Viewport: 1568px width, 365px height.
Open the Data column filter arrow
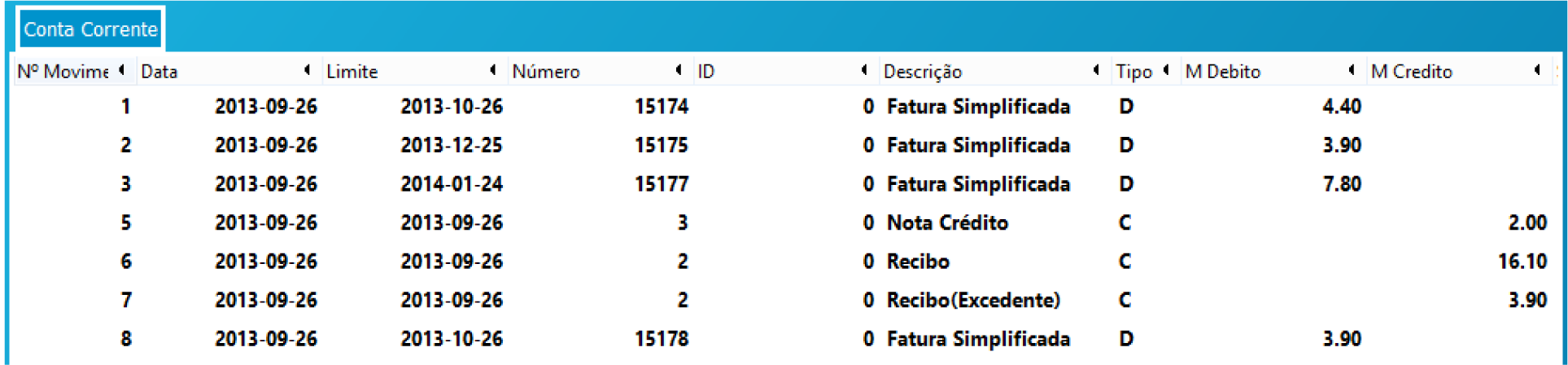point(307,70)
